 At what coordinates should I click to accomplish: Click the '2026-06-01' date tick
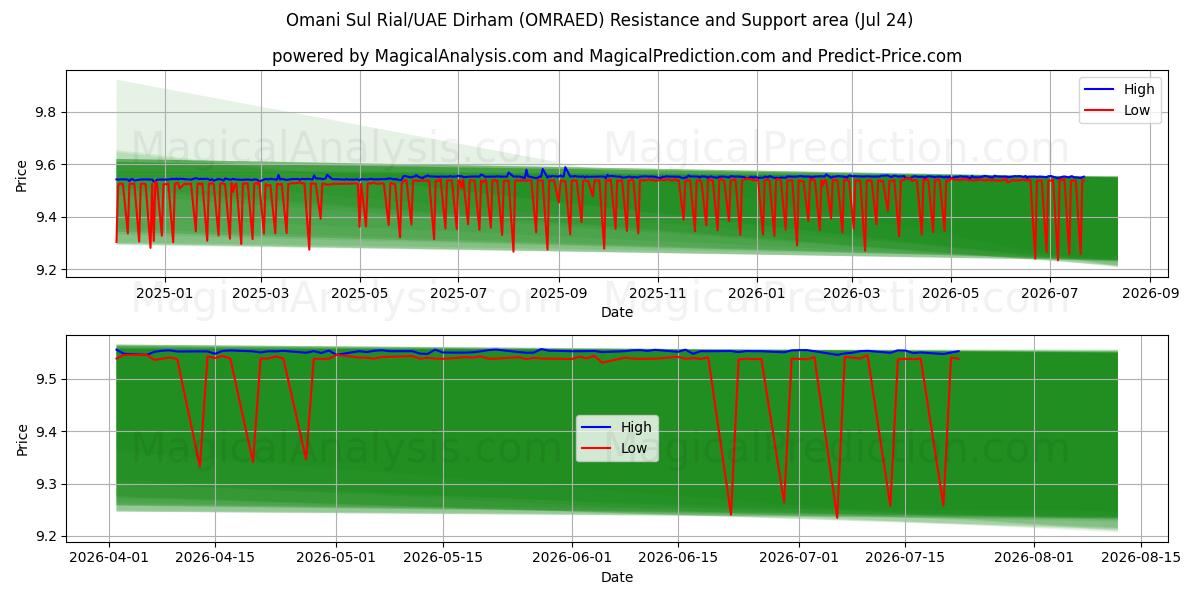(572, 558)
